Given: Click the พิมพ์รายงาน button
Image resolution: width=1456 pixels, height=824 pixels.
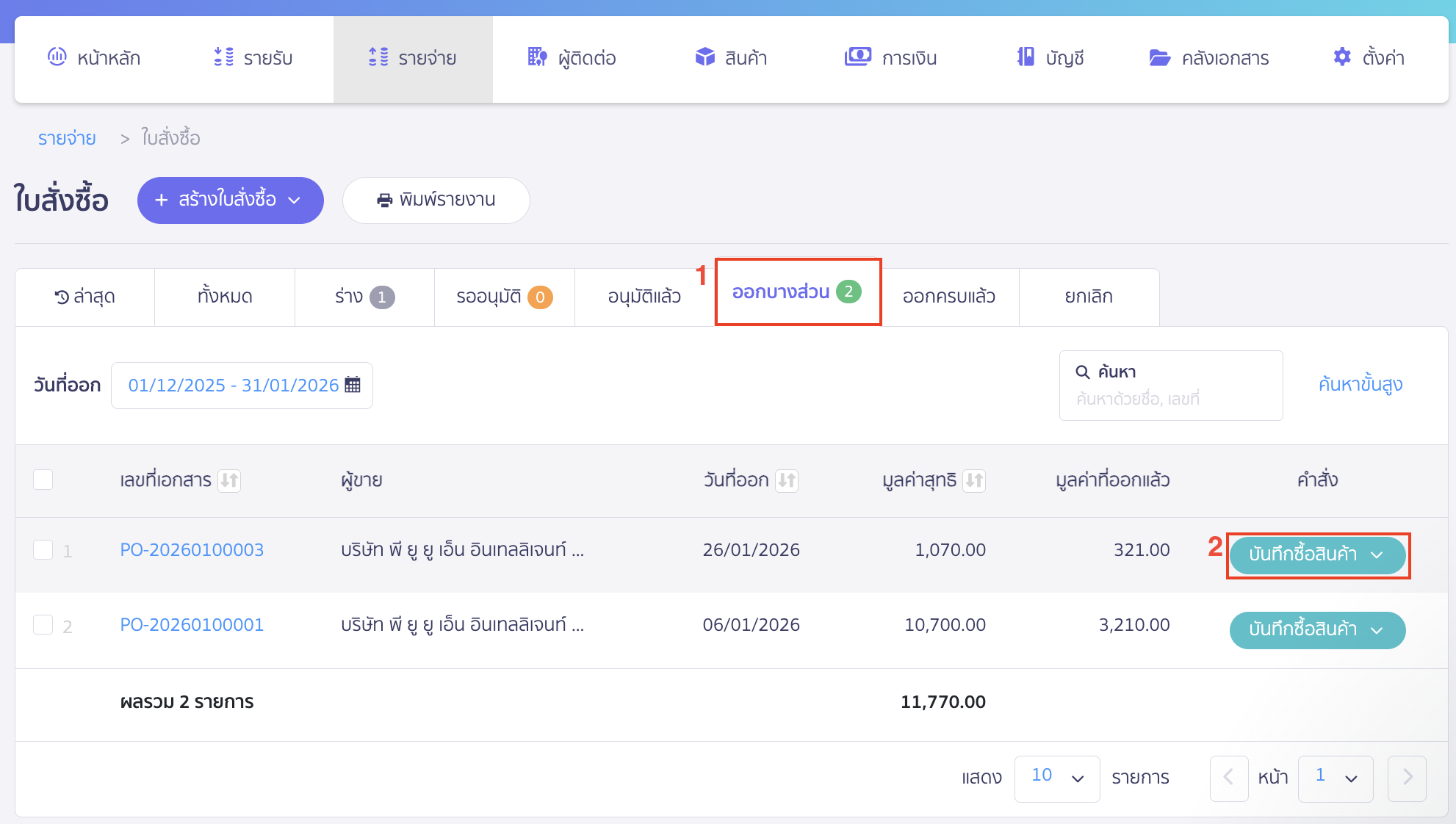Looking at the screenshot, I should [x=436, y=200].
